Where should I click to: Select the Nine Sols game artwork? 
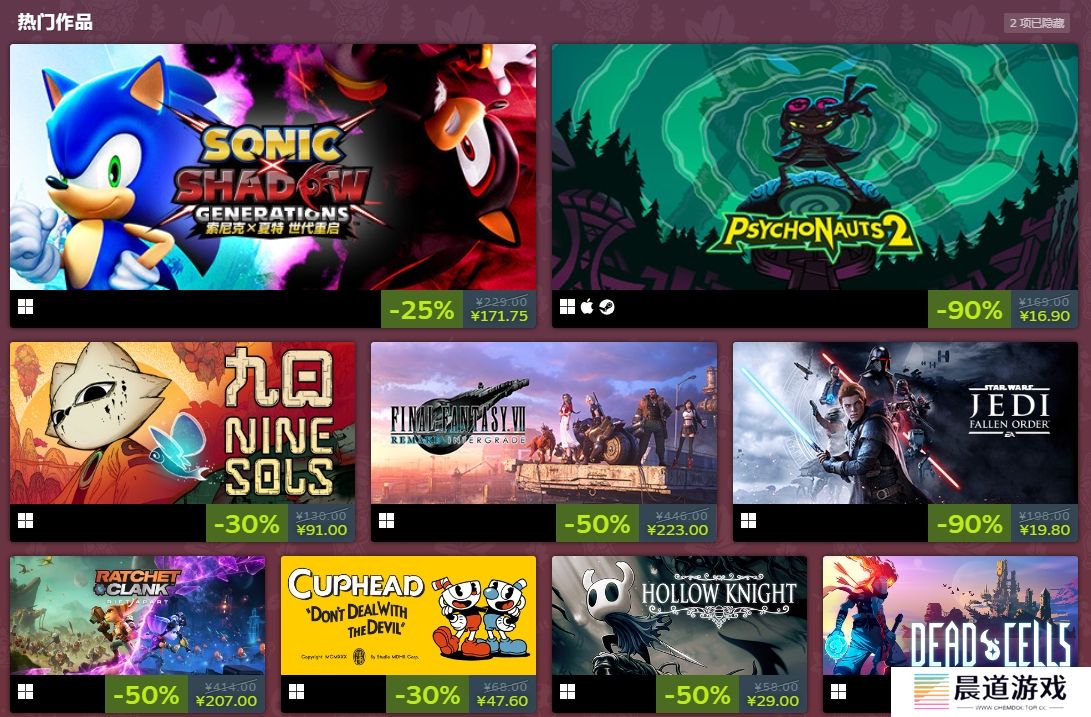click(x=182, y=423)
